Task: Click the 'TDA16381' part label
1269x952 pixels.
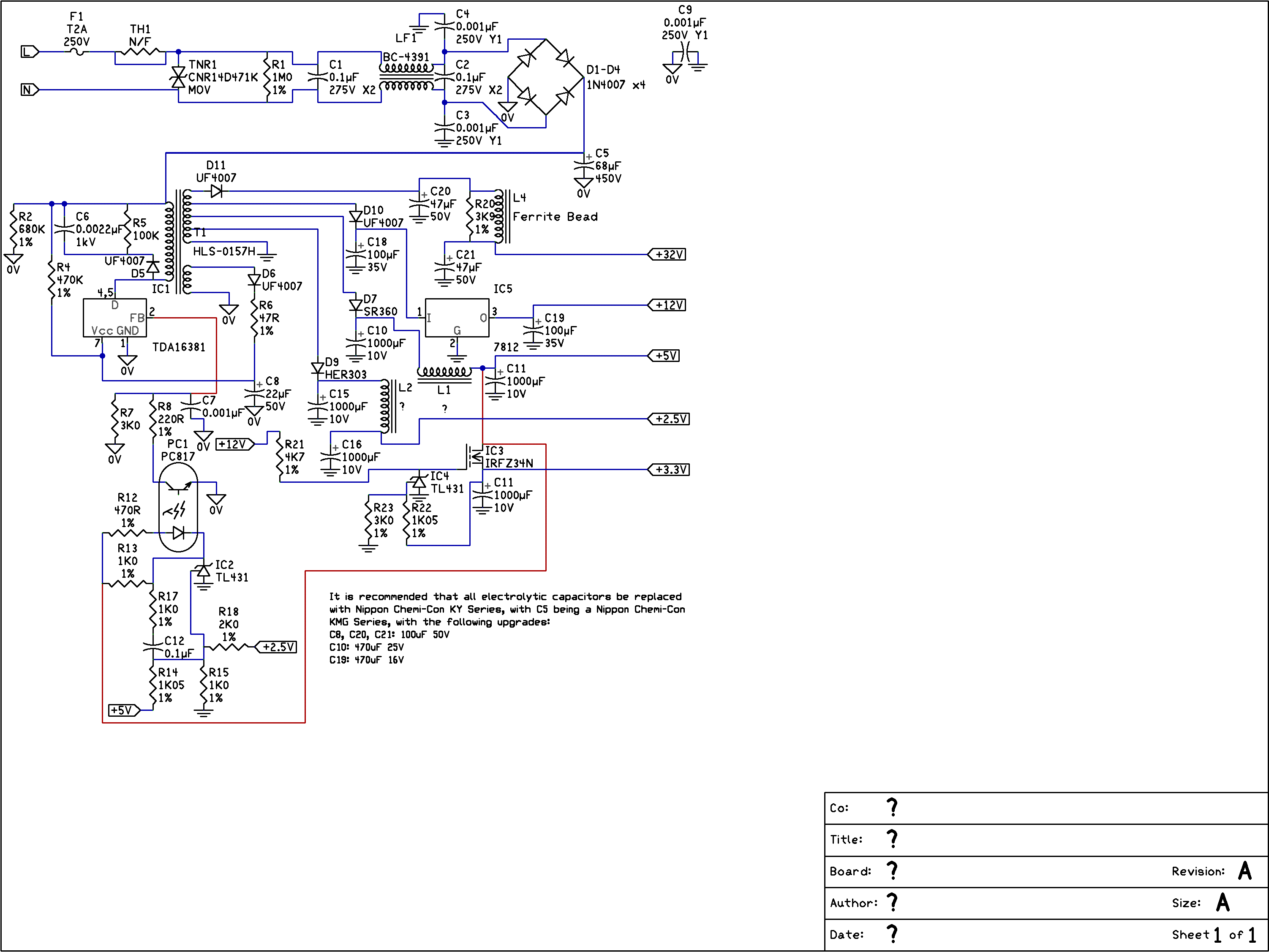Action: [x=178, y=347]
